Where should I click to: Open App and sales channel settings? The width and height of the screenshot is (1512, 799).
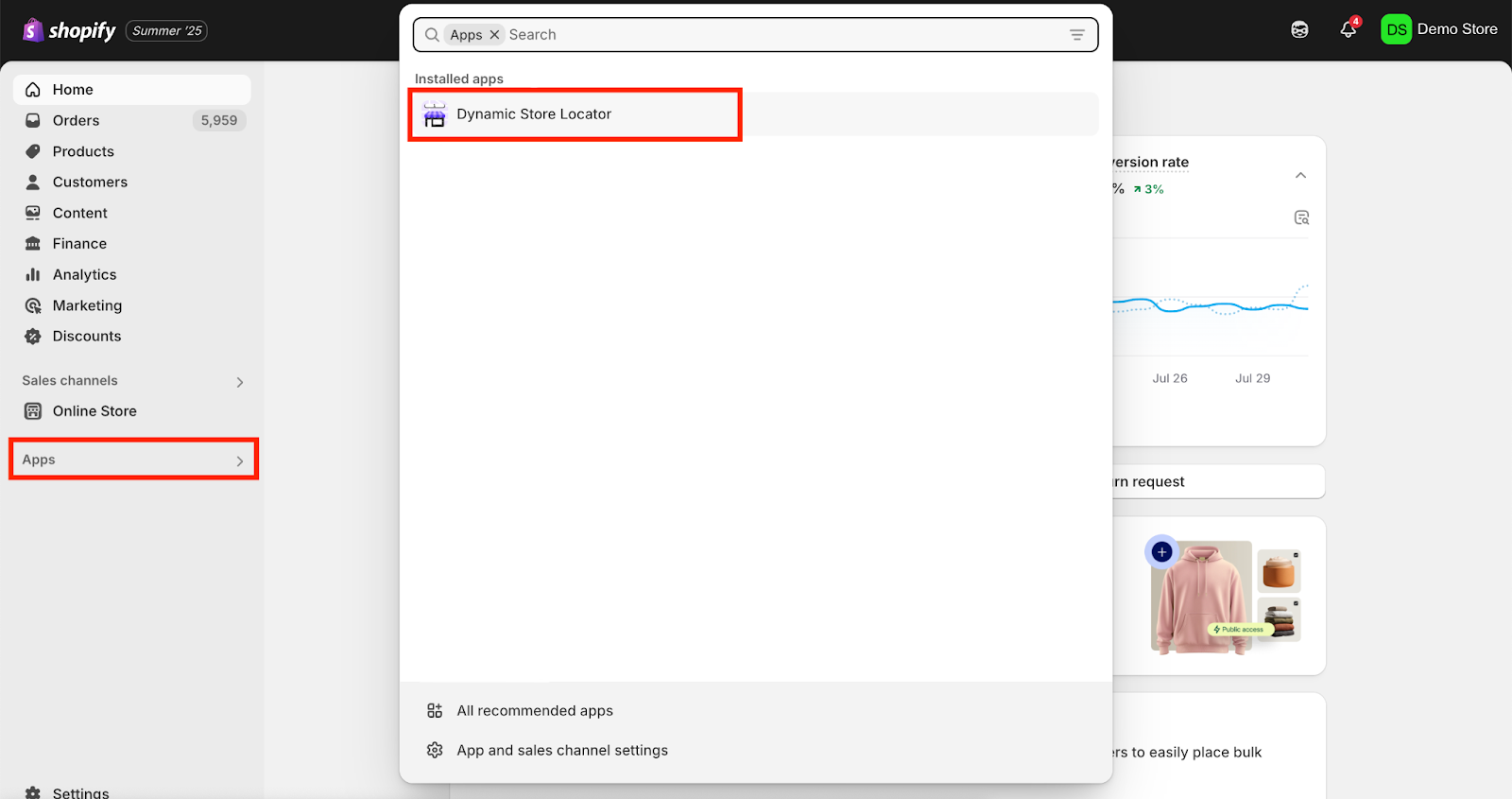click(756, 751)
